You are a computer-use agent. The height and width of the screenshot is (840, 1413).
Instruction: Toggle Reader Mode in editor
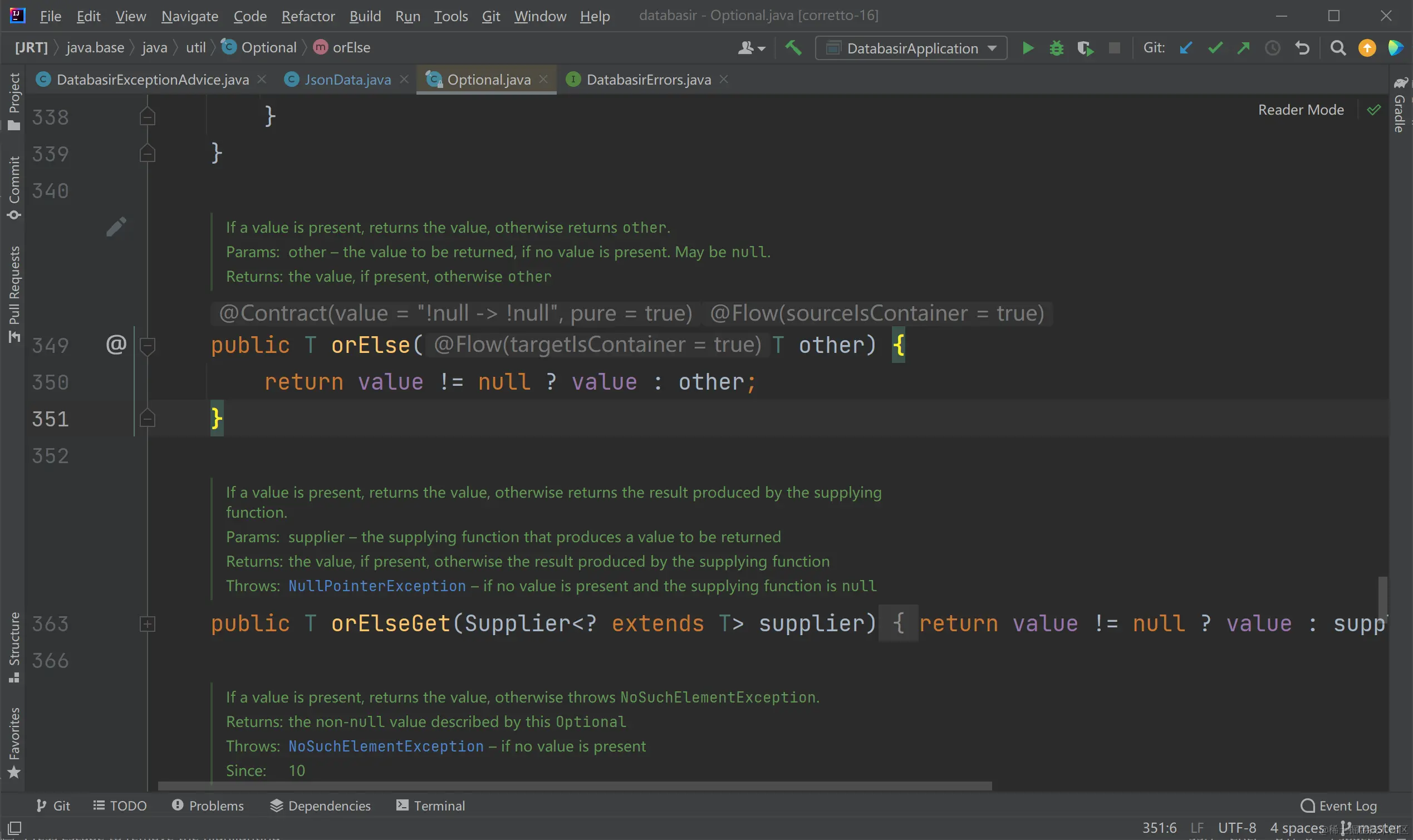(x=1301, y=110)
